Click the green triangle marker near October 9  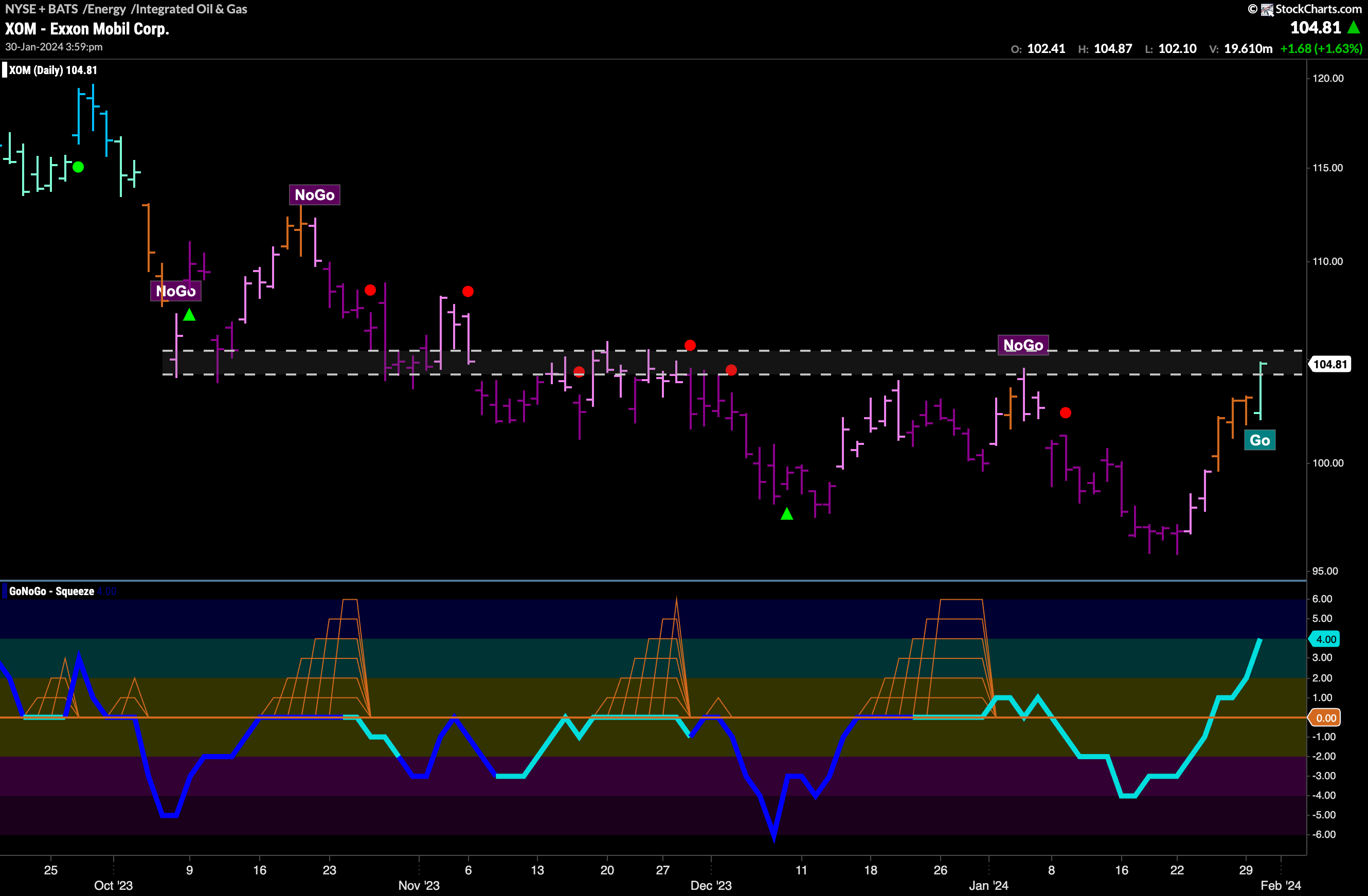pos(189,315)
